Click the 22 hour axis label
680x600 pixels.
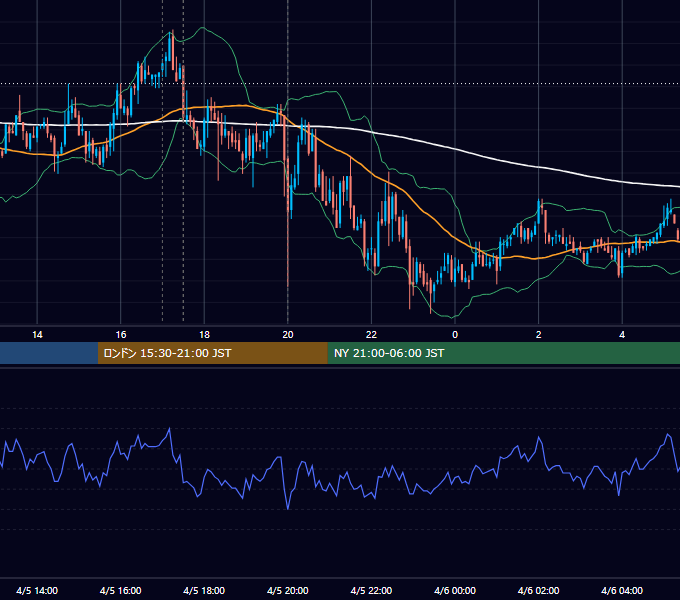[371, 335]
